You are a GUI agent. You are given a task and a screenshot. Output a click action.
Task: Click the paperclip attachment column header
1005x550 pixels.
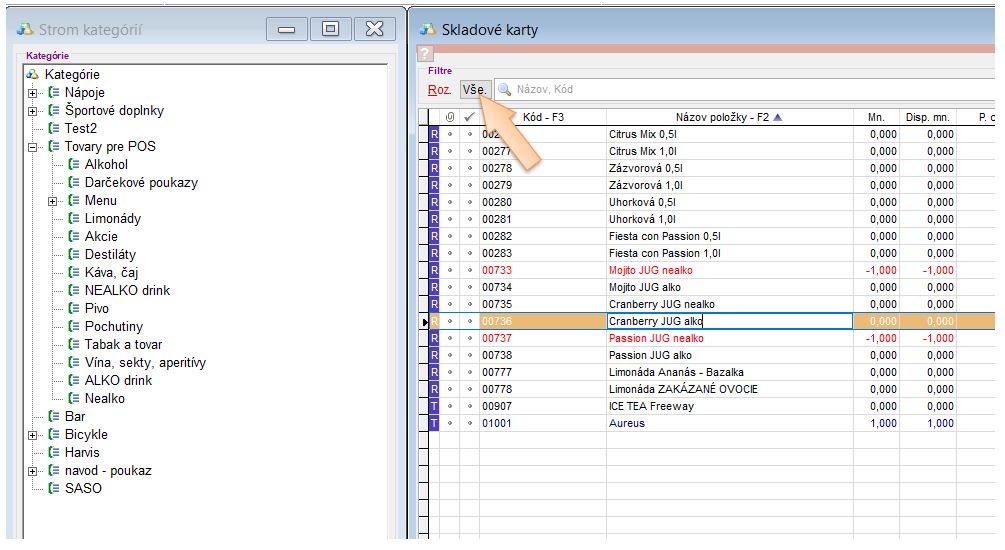click(450, 117)
